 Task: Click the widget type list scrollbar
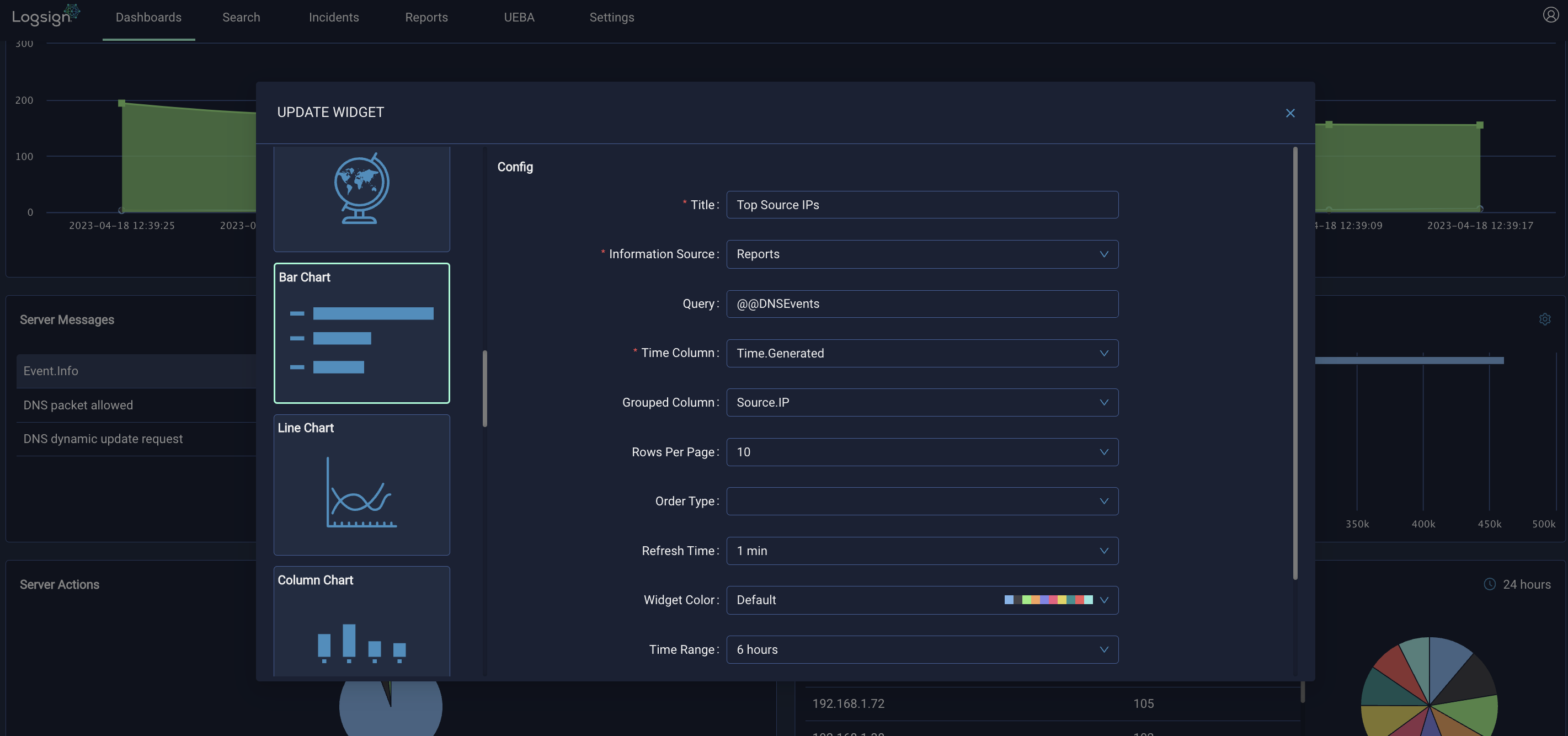tap(484, 388)
